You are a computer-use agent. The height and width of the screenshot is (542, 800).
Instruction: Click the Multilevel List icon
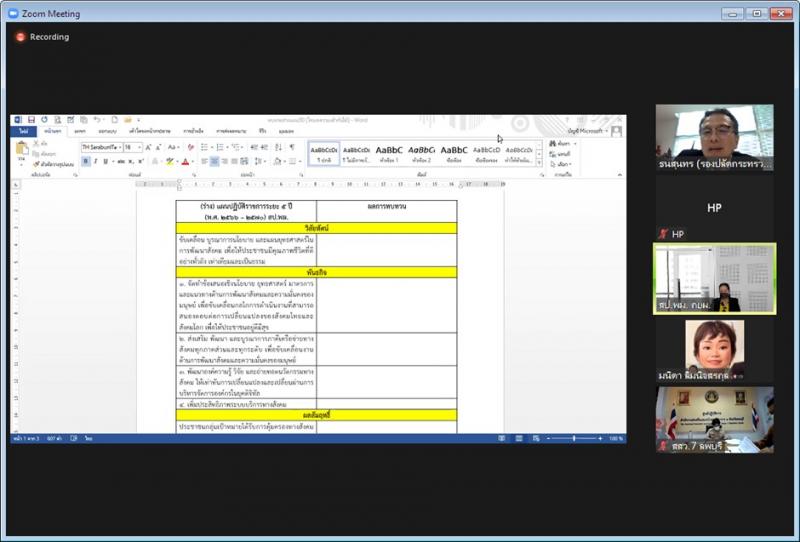point(236,147)
